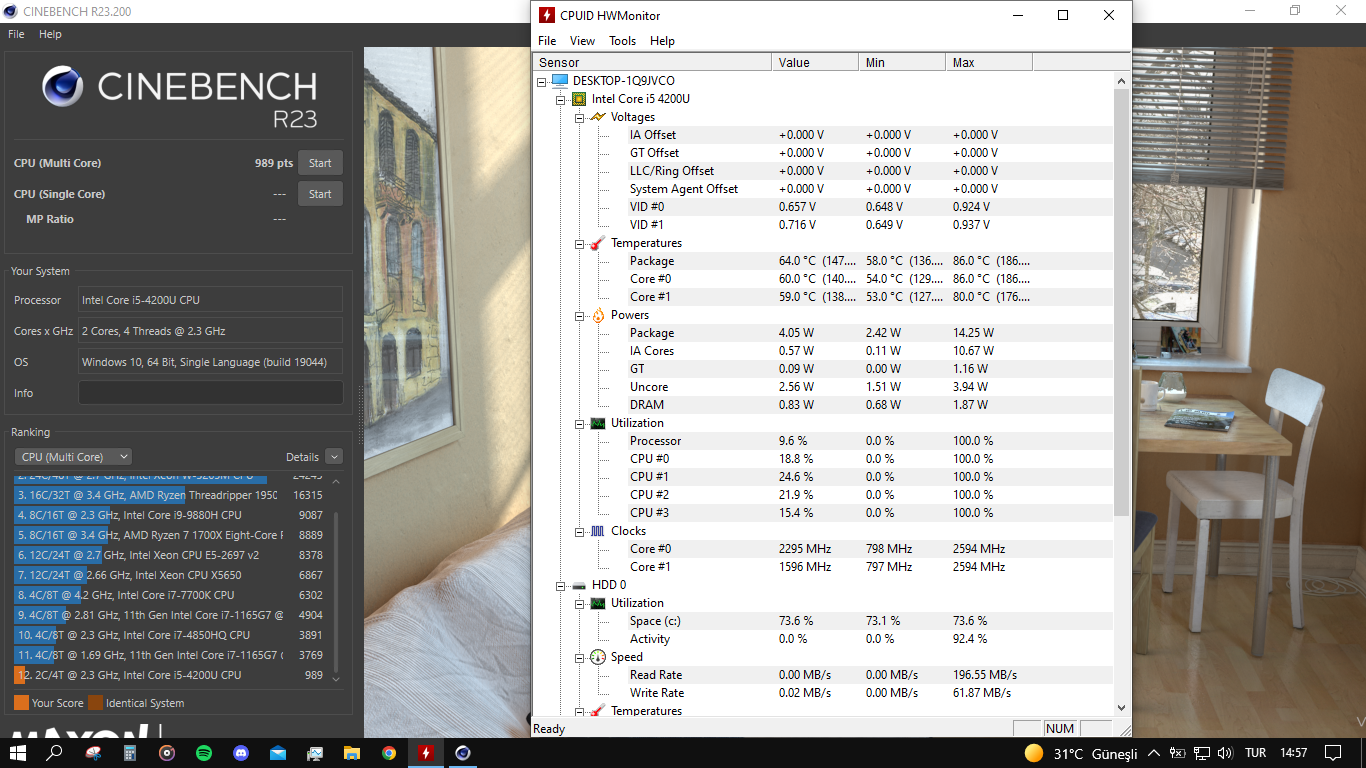1366x768 pixels.
Task: Select the IA Cores power row
Action: 823,351
